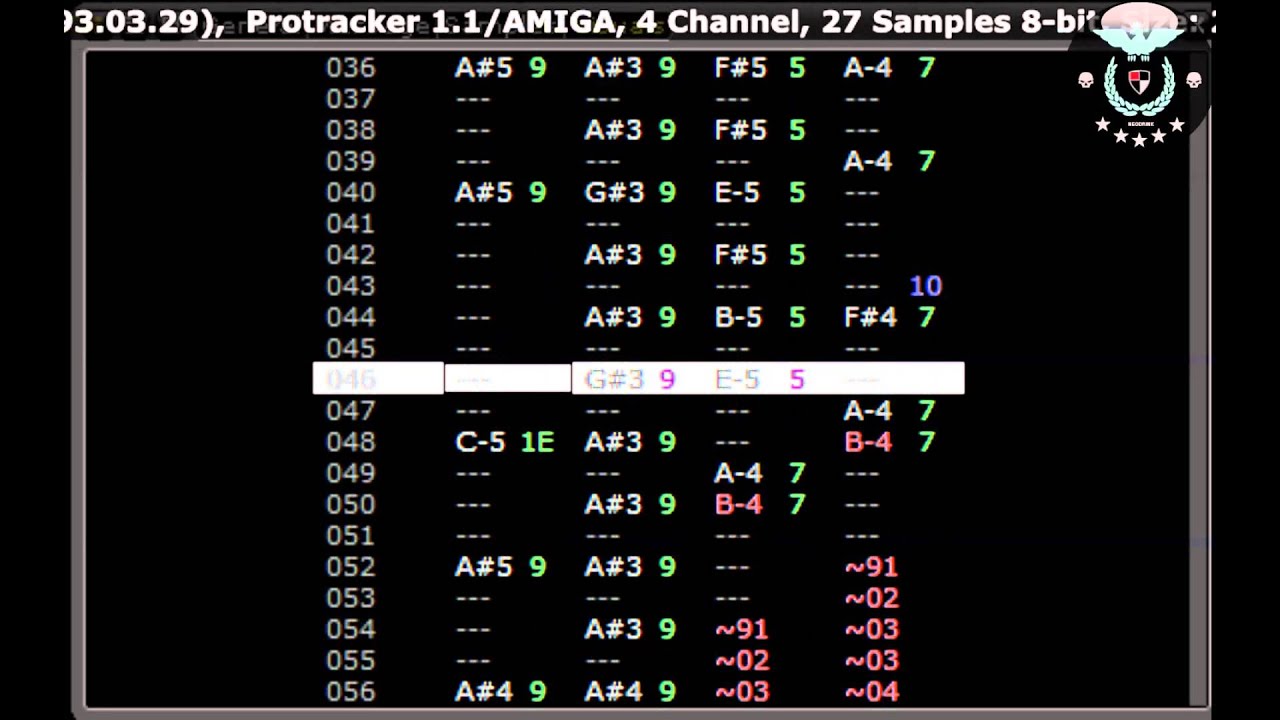Click C-5 1E in row 048
The width and height of the screenshot is (1280, 720).
tap(505, 442)
